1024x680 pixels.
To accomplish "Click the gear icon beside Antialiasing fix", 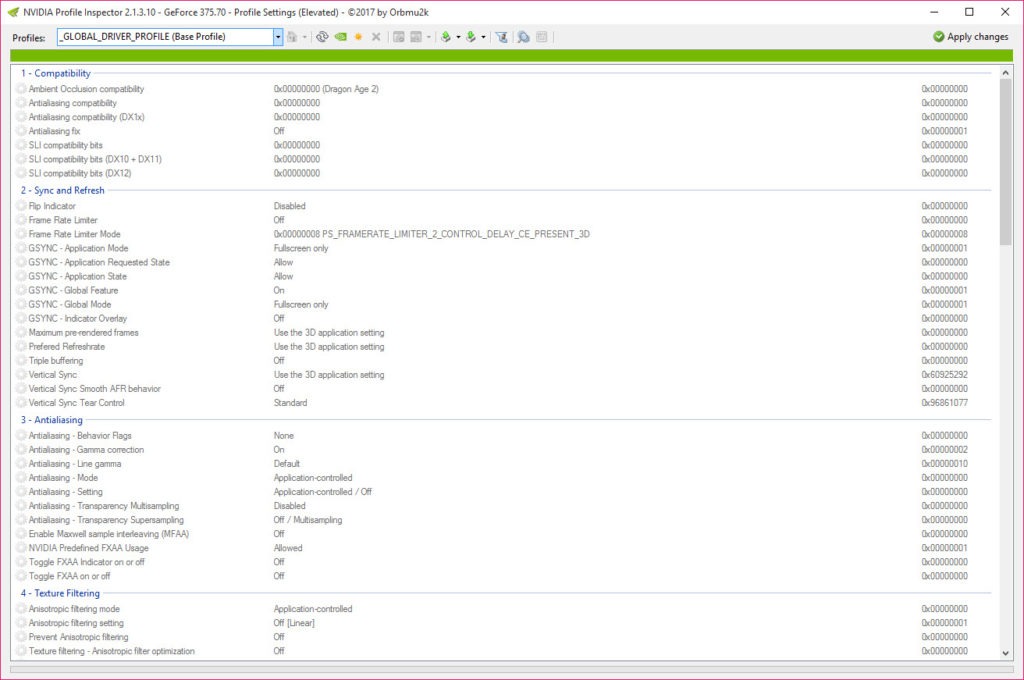I will pos(21,131).
